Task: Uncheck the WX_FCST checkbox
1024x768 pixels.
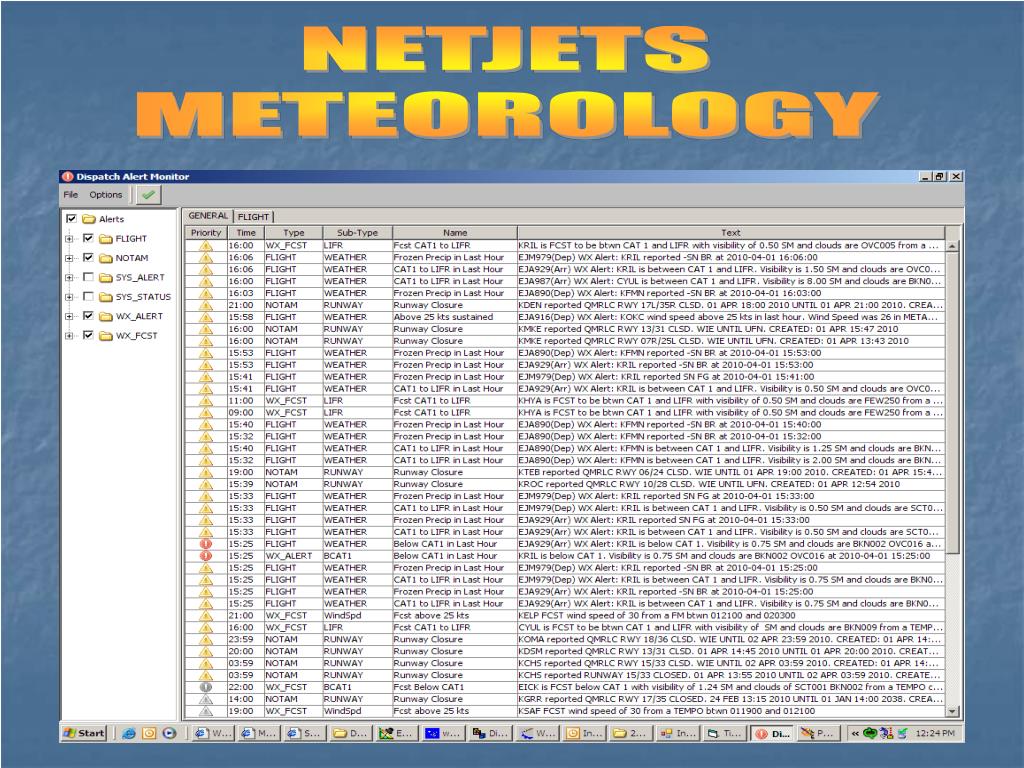Action: [x=88, y=336]
